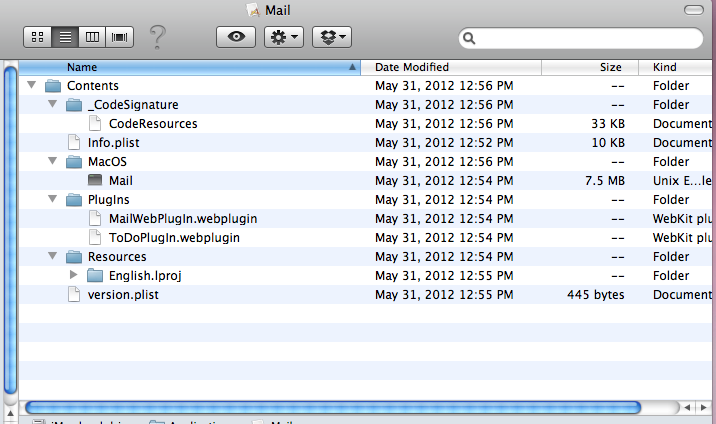Select the CodeResources document icon
Viewport: 716px width, 424px height.
95,123
